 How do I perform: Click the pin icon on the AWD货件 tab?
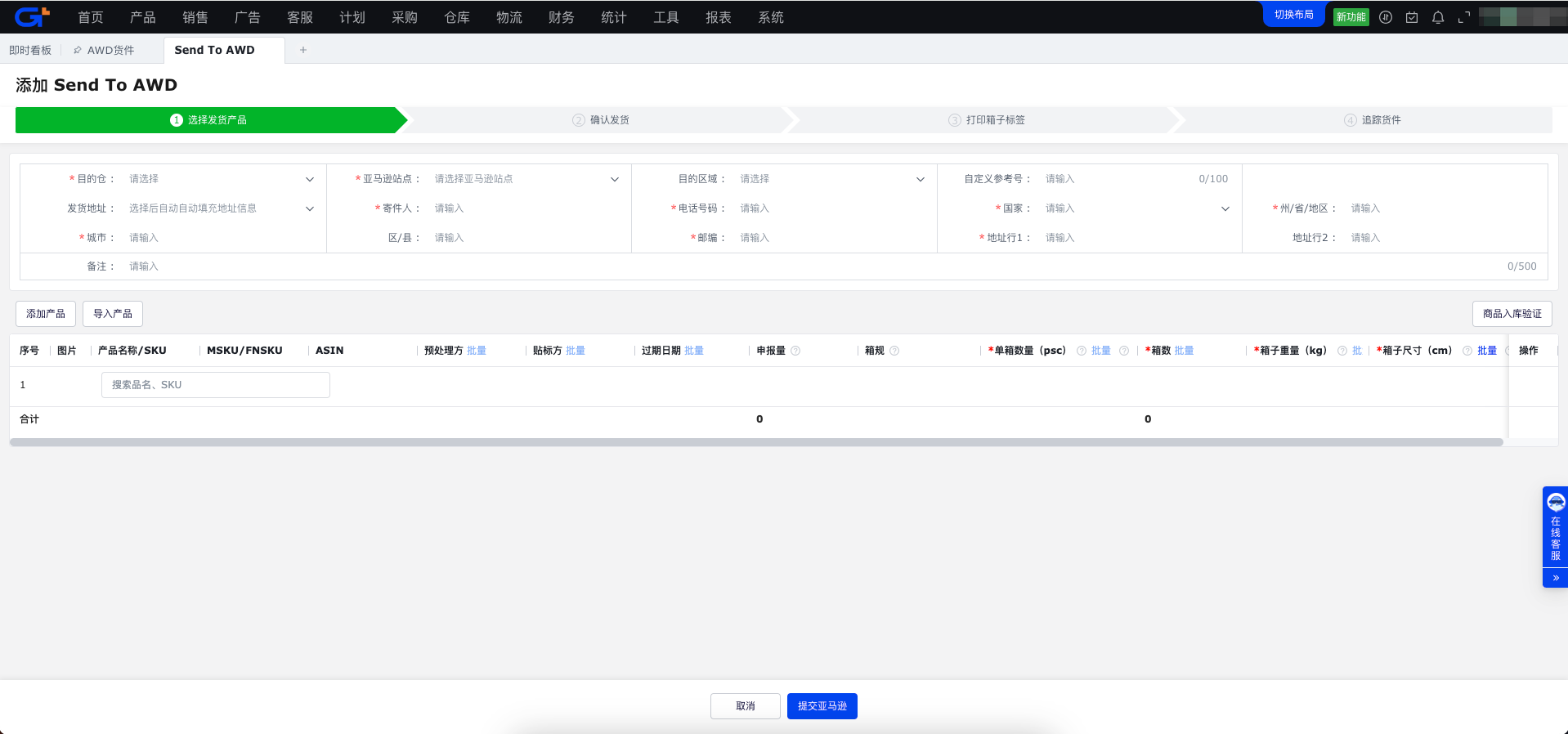click(x=78, y=50)
